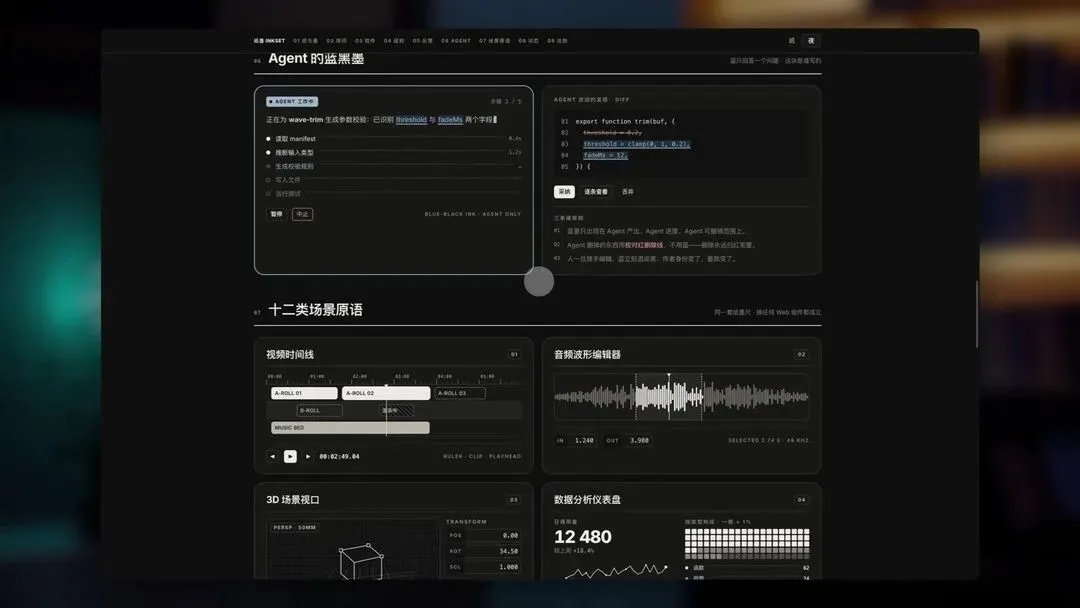The image size is (1080, 608).
Task: Click the 04 badge on 数据分析仪表盘 card
Action: pos(802,500)
